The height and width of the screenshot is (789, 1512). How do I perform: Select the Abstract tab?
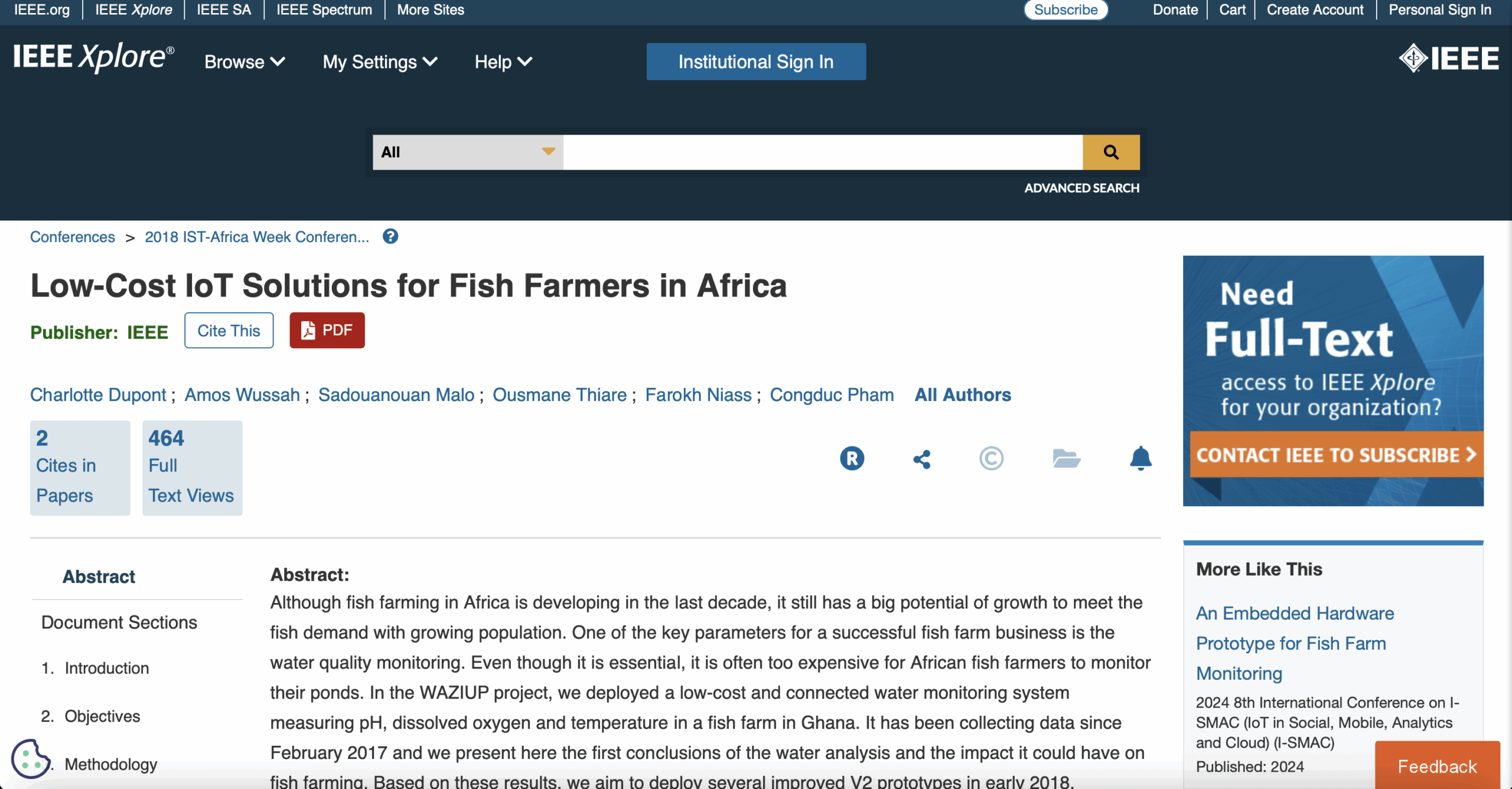[99, 576]
